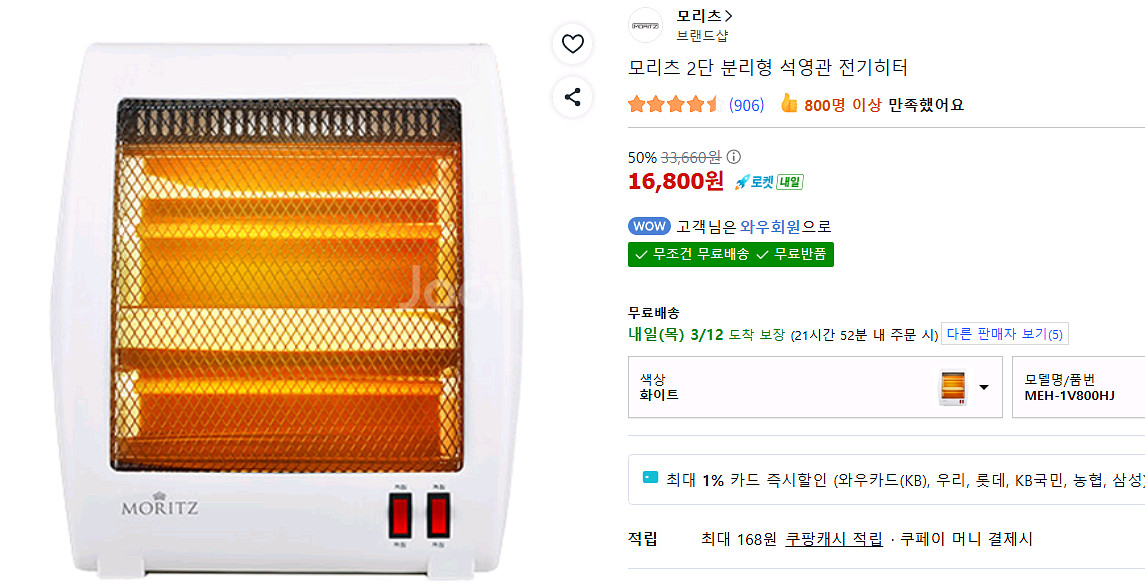Click the 무조건 무료배송 checkmark label
Viewport: 1145px width, 587px height.
pyautogui.click(x=692, y=254)
